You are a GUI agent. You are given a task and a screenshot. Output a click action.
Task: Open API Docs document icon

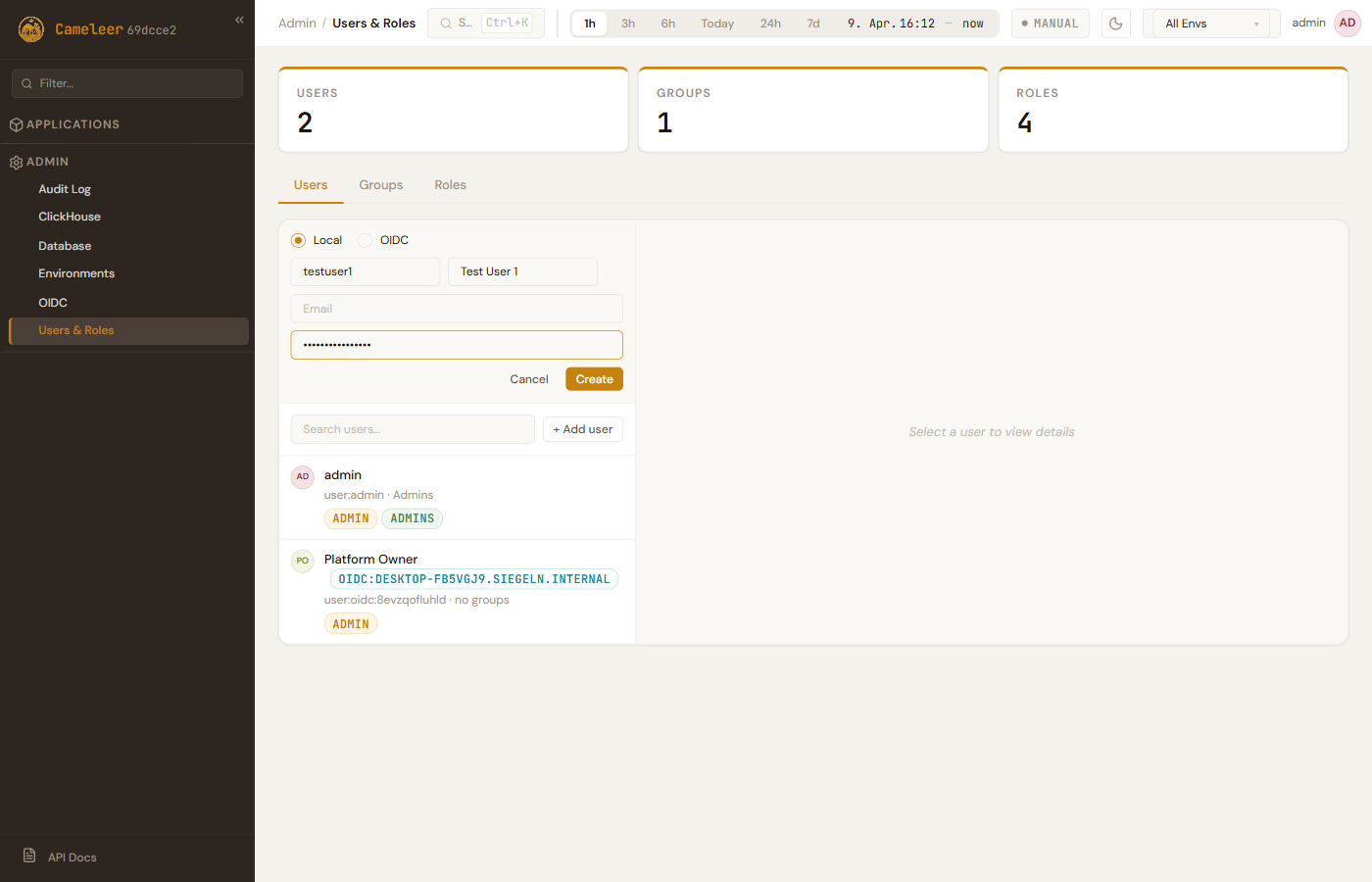(29, 856)
